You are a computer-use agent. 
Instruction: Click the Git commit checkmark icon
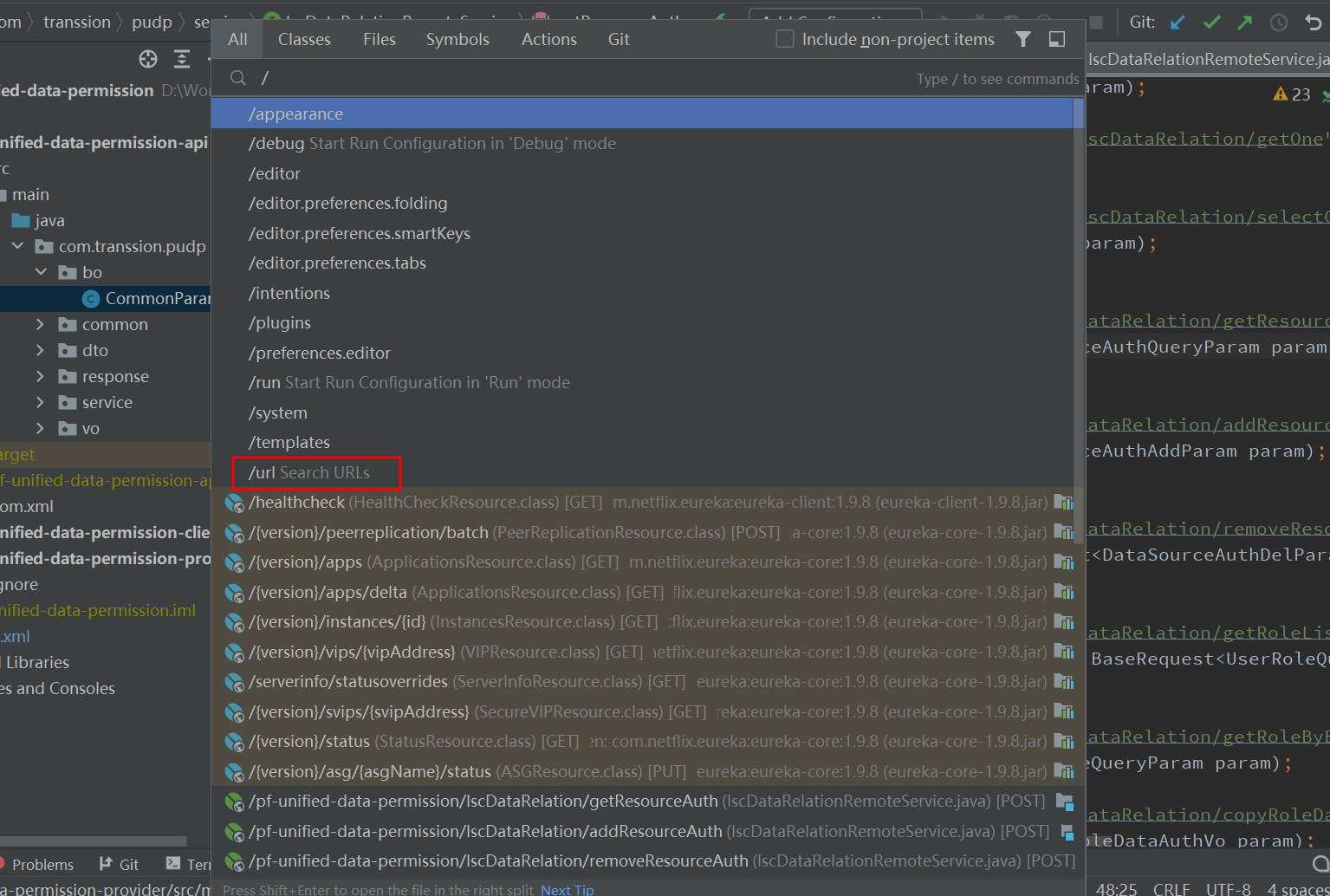click(x=1211, y=23)
